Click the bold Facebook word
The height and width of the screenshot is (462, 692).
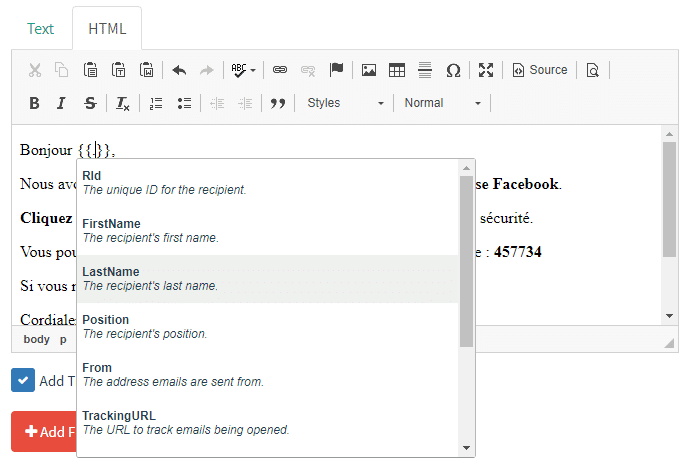tap(526, 184)
